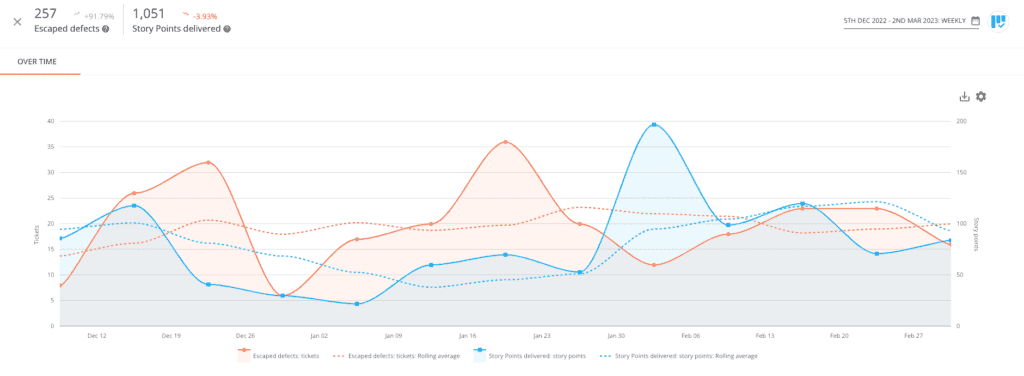Open help icon beside Story Points delivered

tap(227, 29)
